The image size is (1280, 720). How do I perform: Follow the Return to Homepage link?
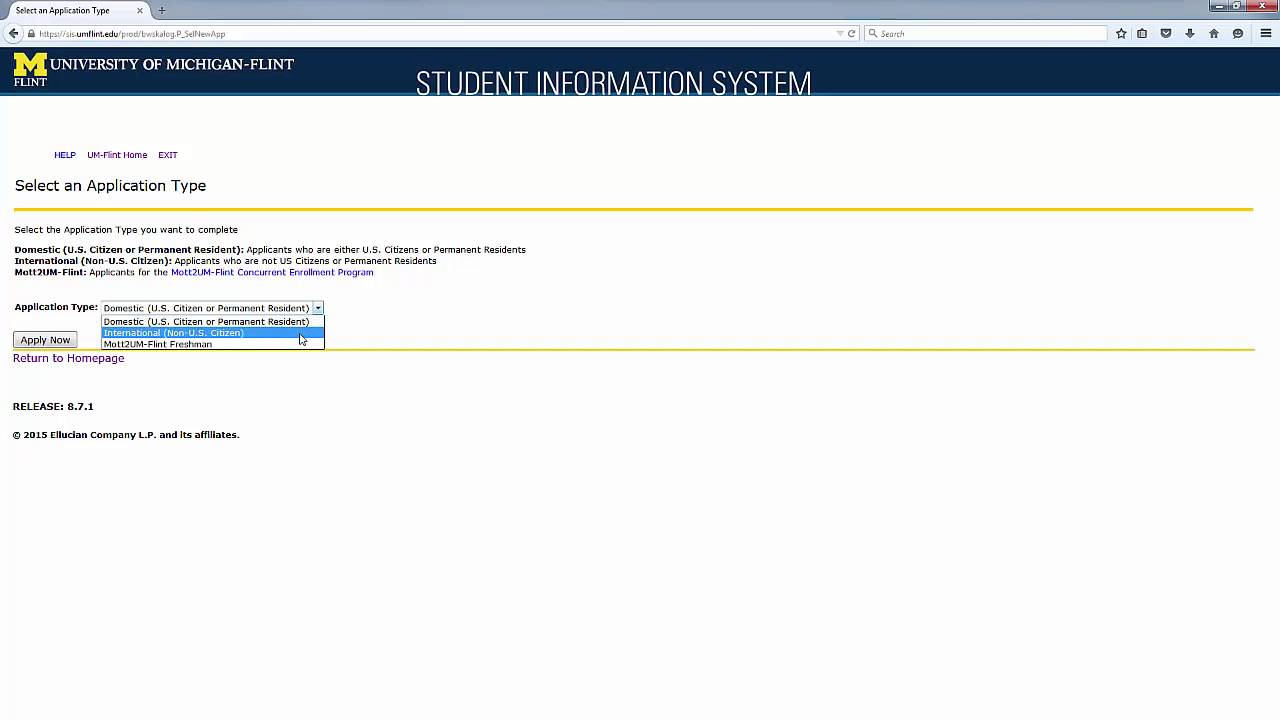(x=69, y=358)
